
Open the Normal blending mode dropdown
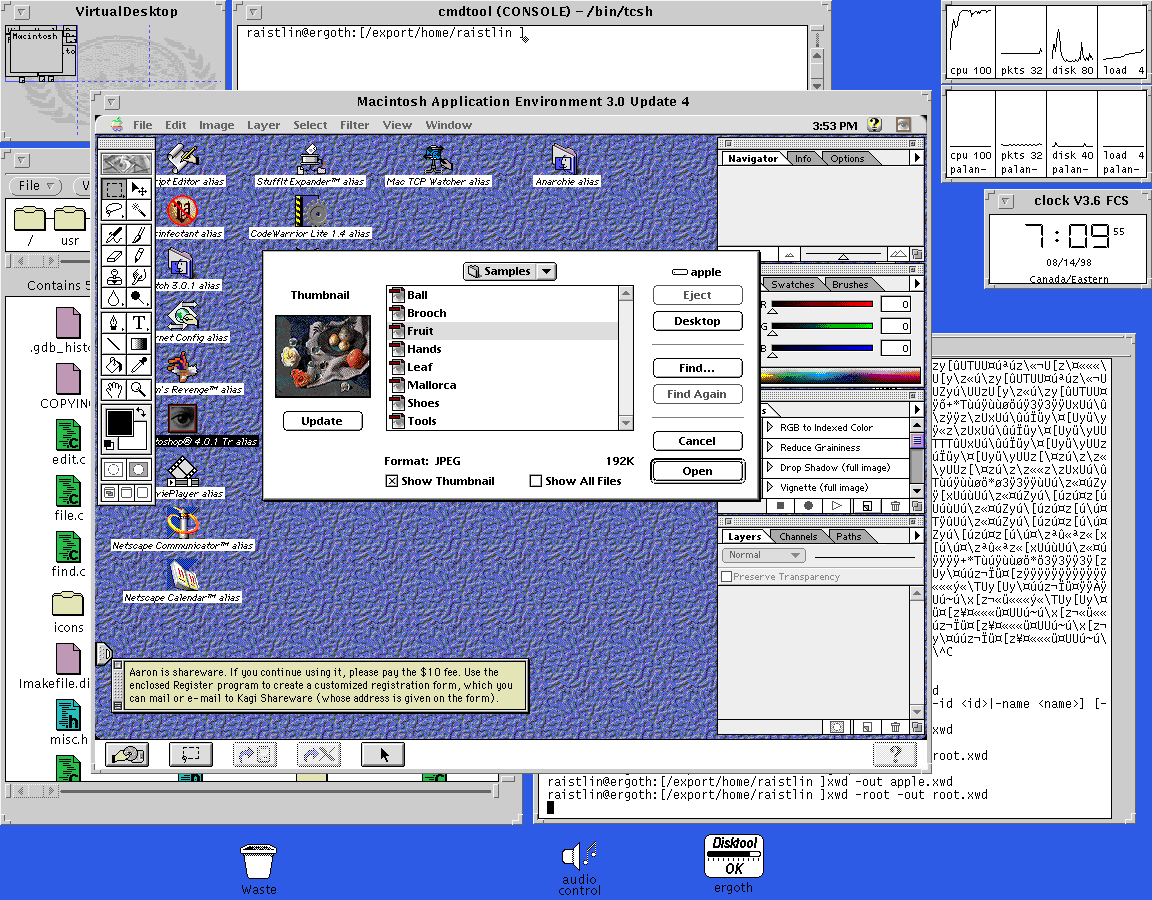tap(764, 555)
